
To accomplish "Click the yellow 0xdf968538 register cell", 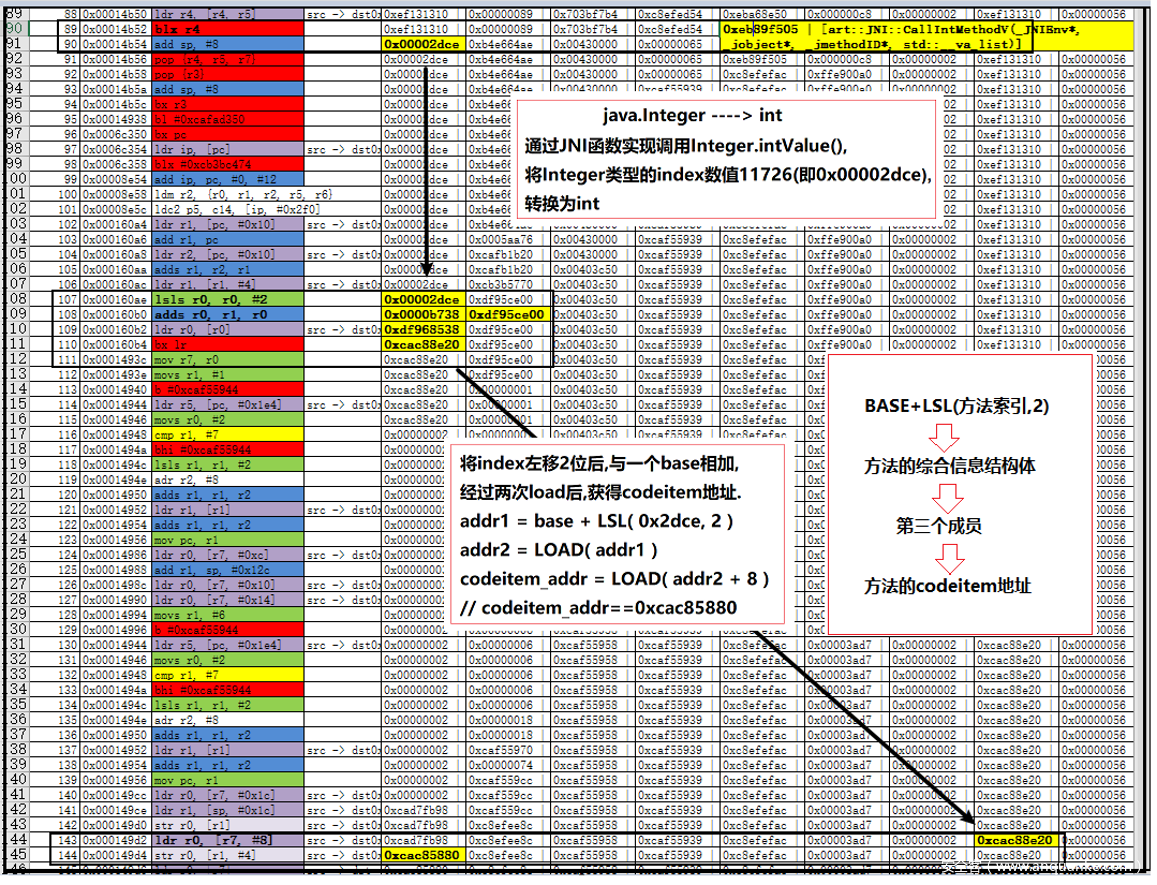I will [424, 330].
